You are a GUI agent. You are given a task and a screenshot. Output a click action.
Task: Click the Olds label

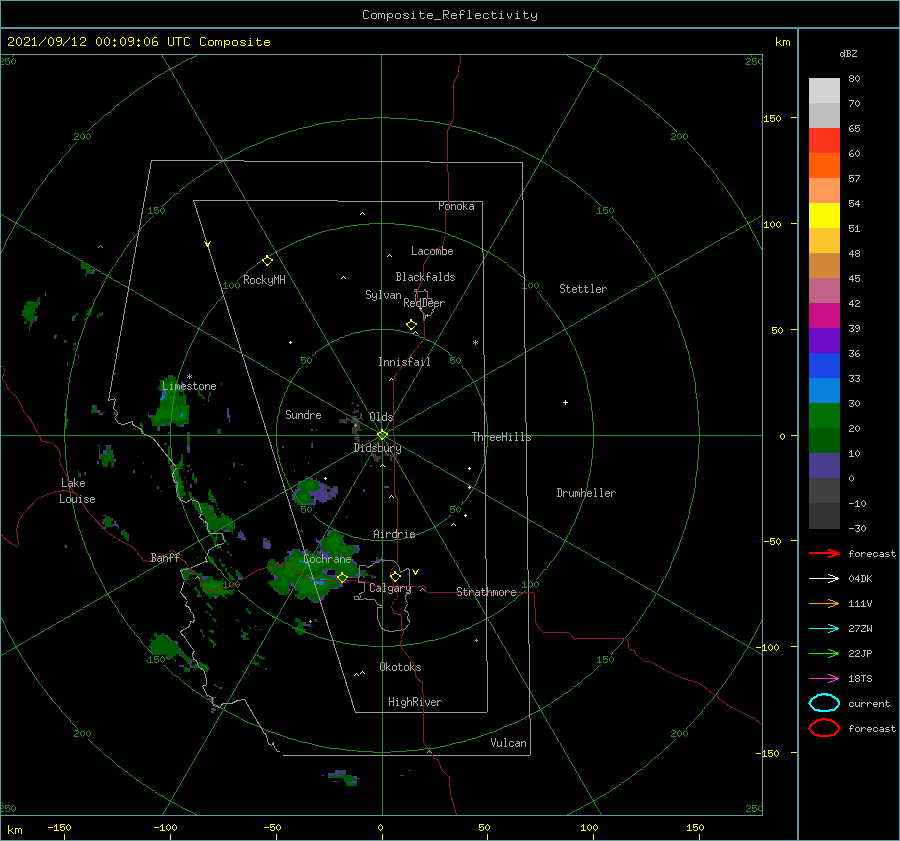381,417
